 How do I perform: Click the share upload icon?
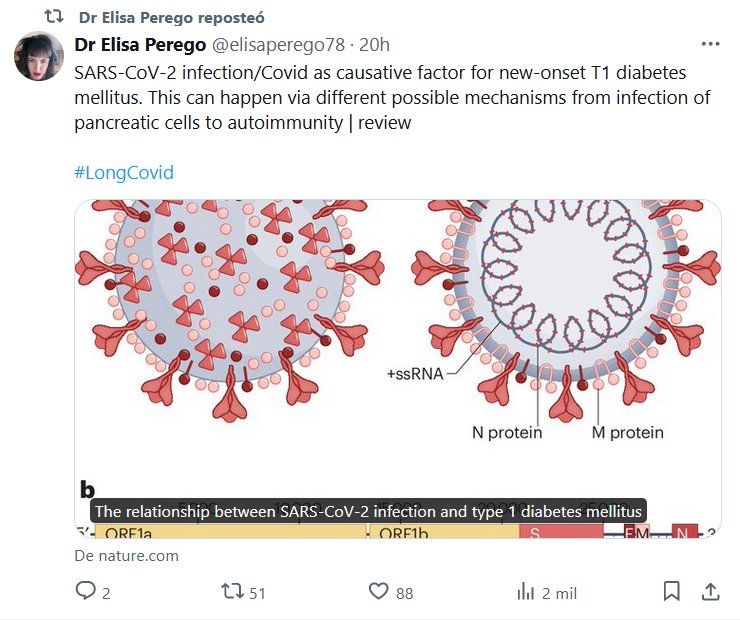710,591
